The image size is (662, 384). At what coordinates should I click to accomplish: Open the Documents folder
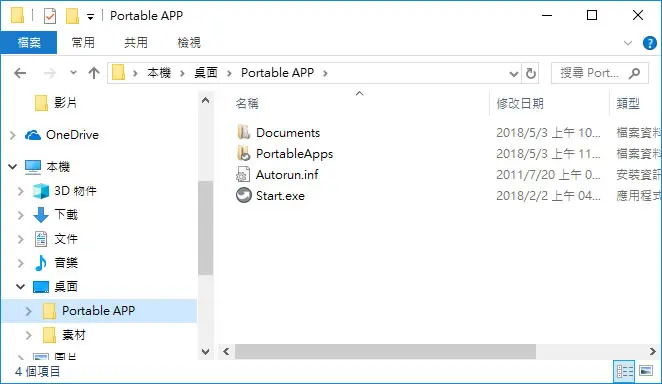tap(288, 133)
